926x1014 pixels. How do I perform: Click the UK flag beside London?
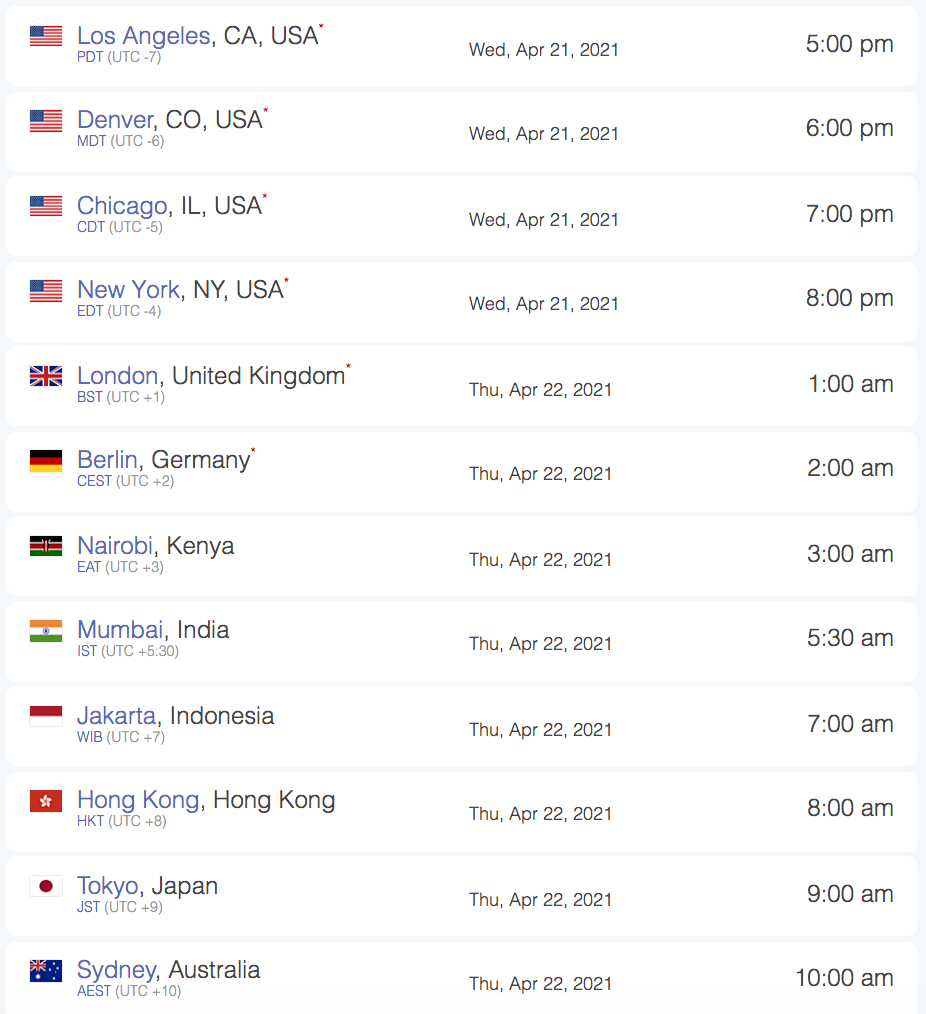tap(46, 376)
